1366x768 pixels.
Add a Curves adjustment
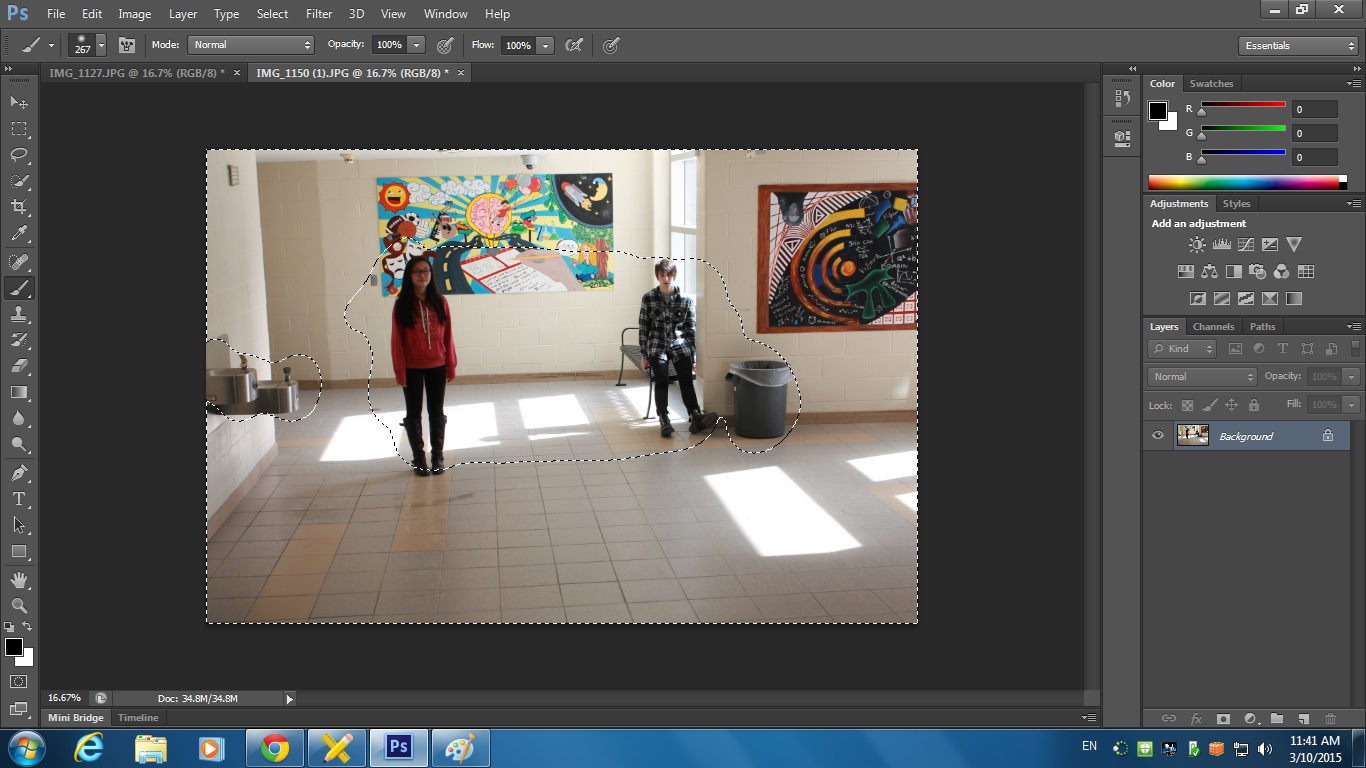click(x=1245, y=244)
